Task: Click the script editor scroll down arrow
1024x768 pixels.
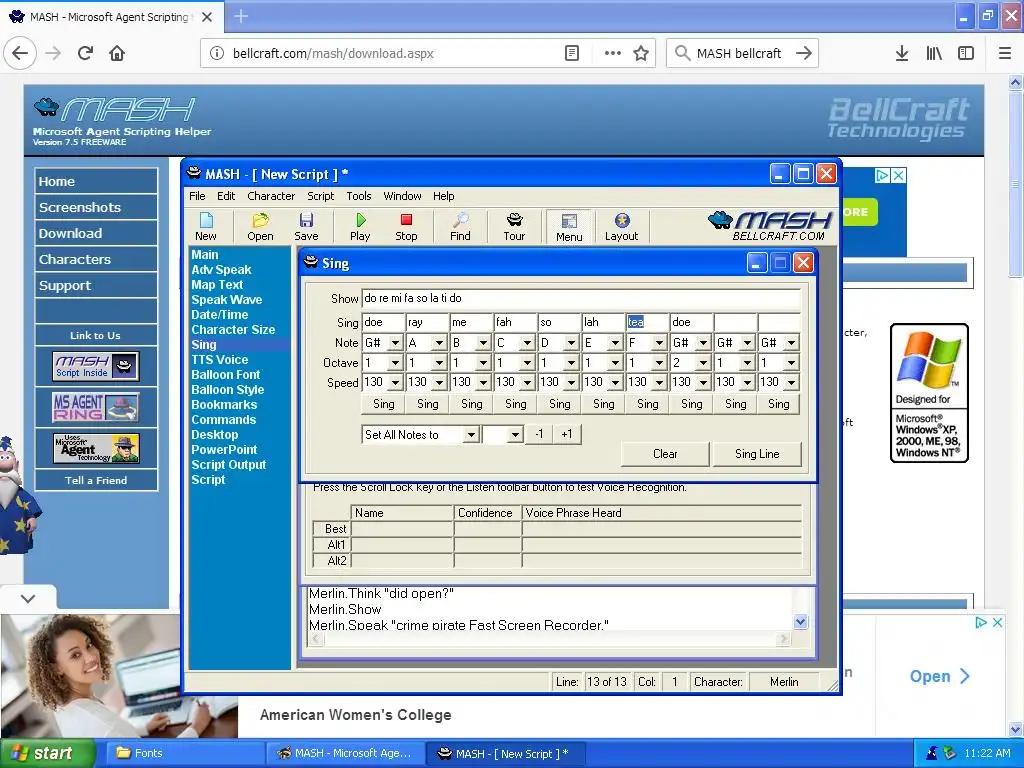Action: [801, 622]
